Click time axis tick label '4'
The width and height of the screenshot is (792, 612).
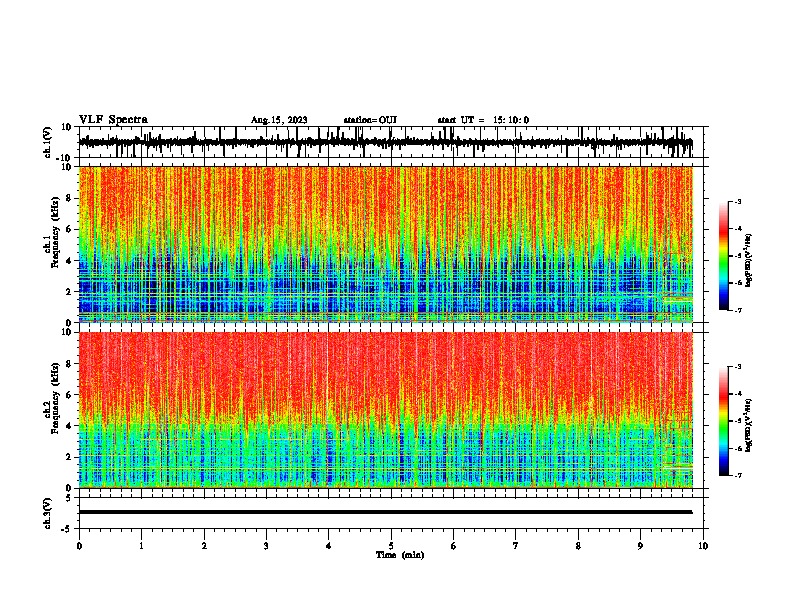pos(329,546)
